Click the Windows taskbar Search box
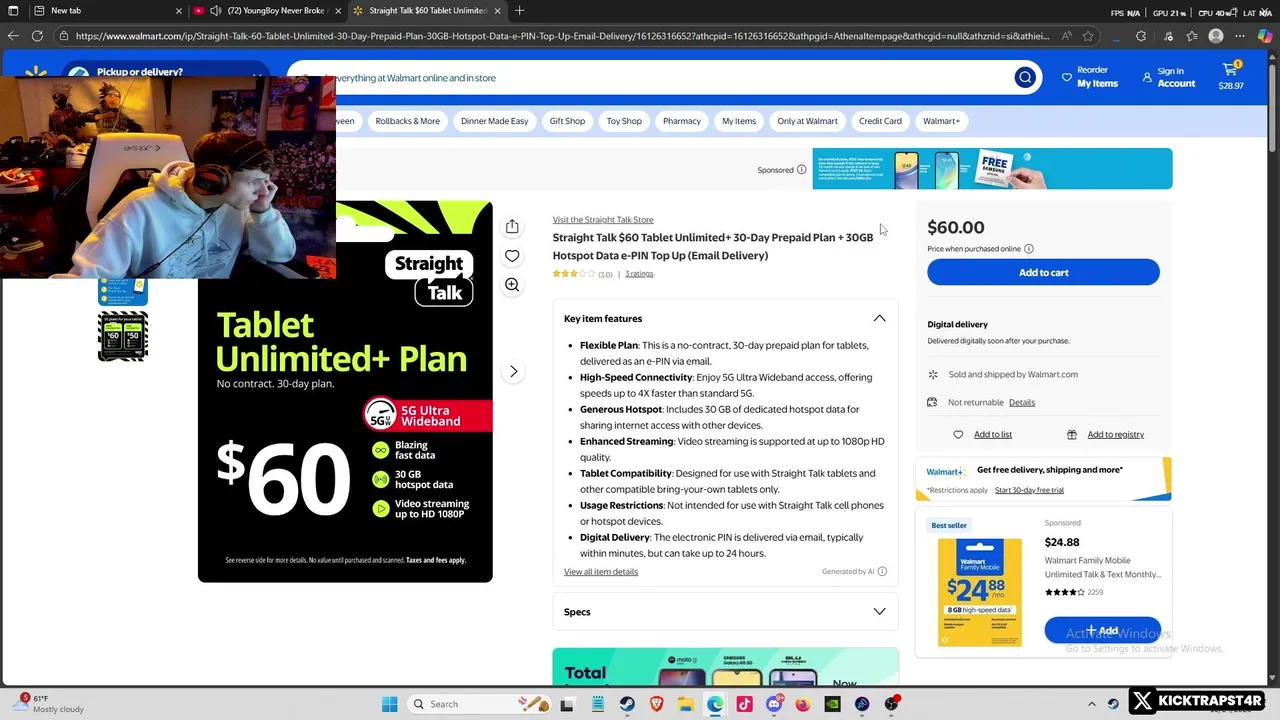The width and height of the screenshot is (1280, 720). (x=480, y=704)
